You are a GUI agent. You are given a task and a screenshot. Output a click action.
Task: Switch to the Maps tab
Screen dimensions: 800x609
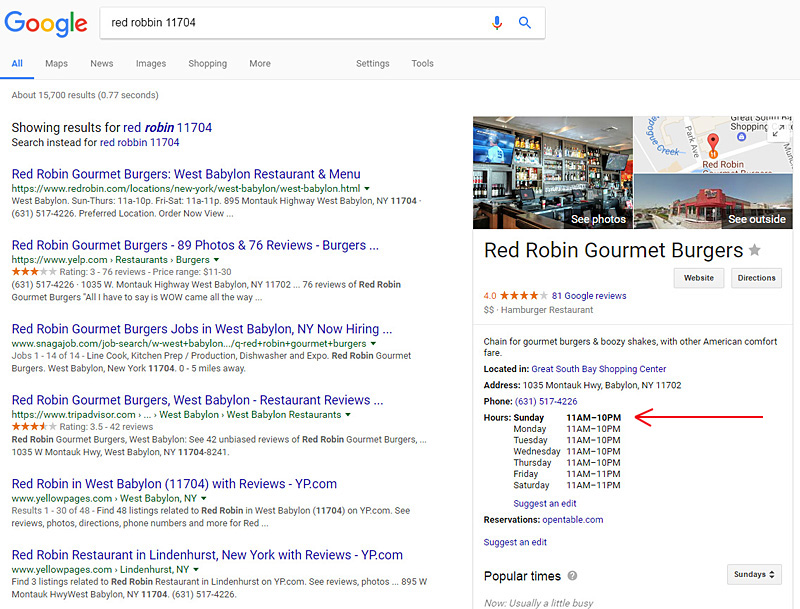[x=56, y=63]
